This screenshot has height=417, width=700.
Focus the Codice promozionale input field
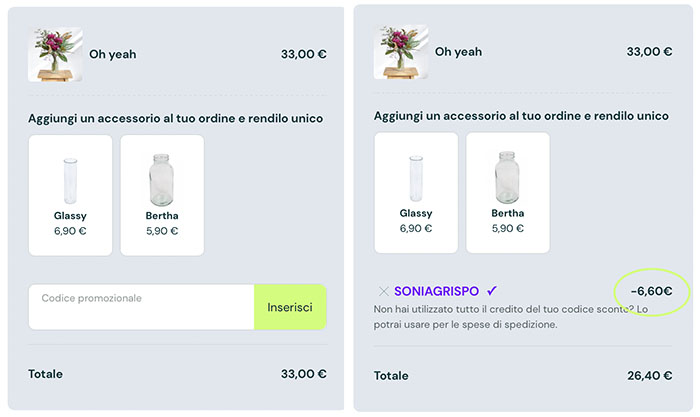[x=142, y=307]
